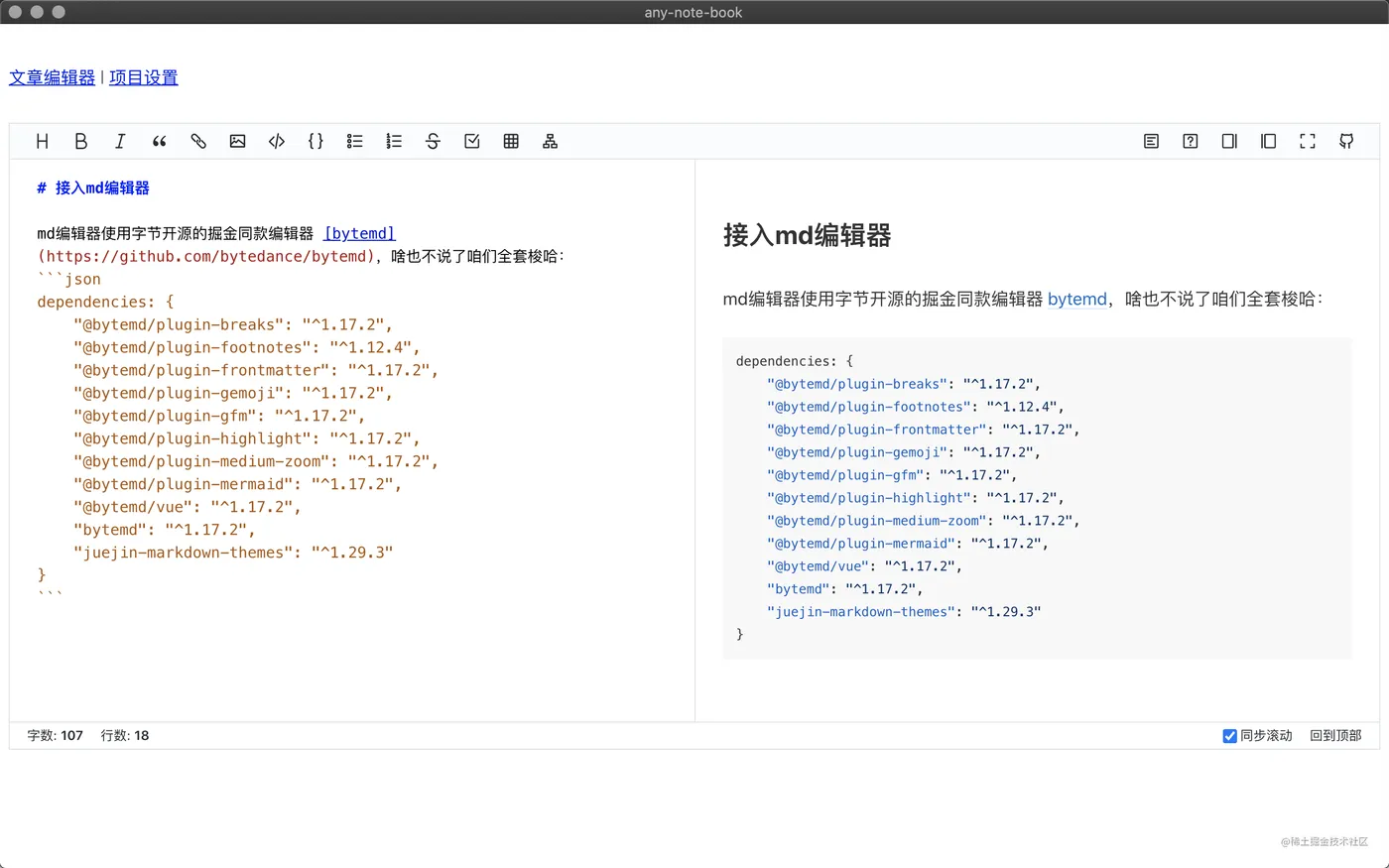Click the plugin-breaks line in the editor
1389x868 pixels.
coord(233,324)
